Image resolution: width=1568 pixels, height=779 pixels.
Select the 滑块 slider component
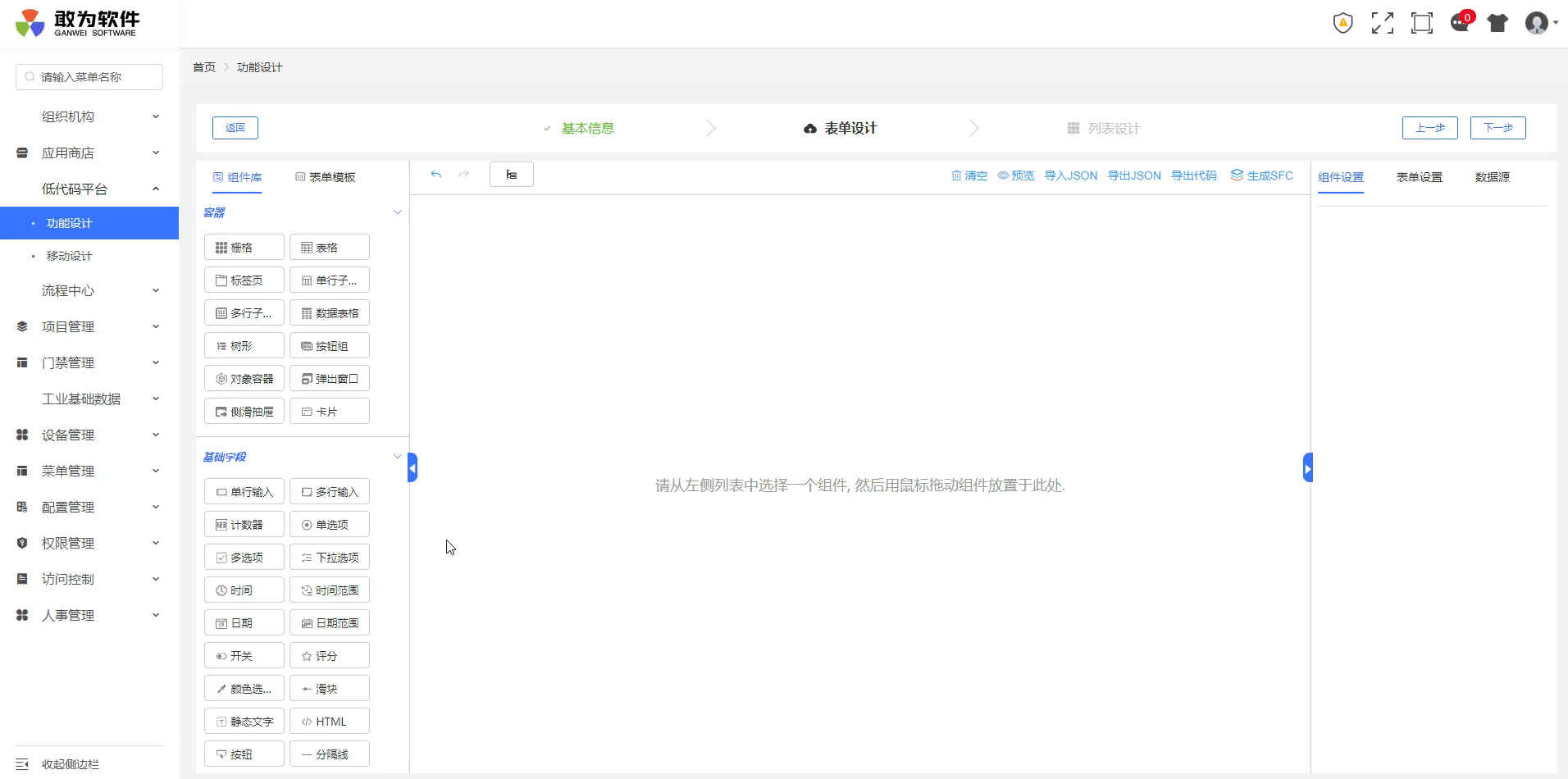[x=329, y=689]
